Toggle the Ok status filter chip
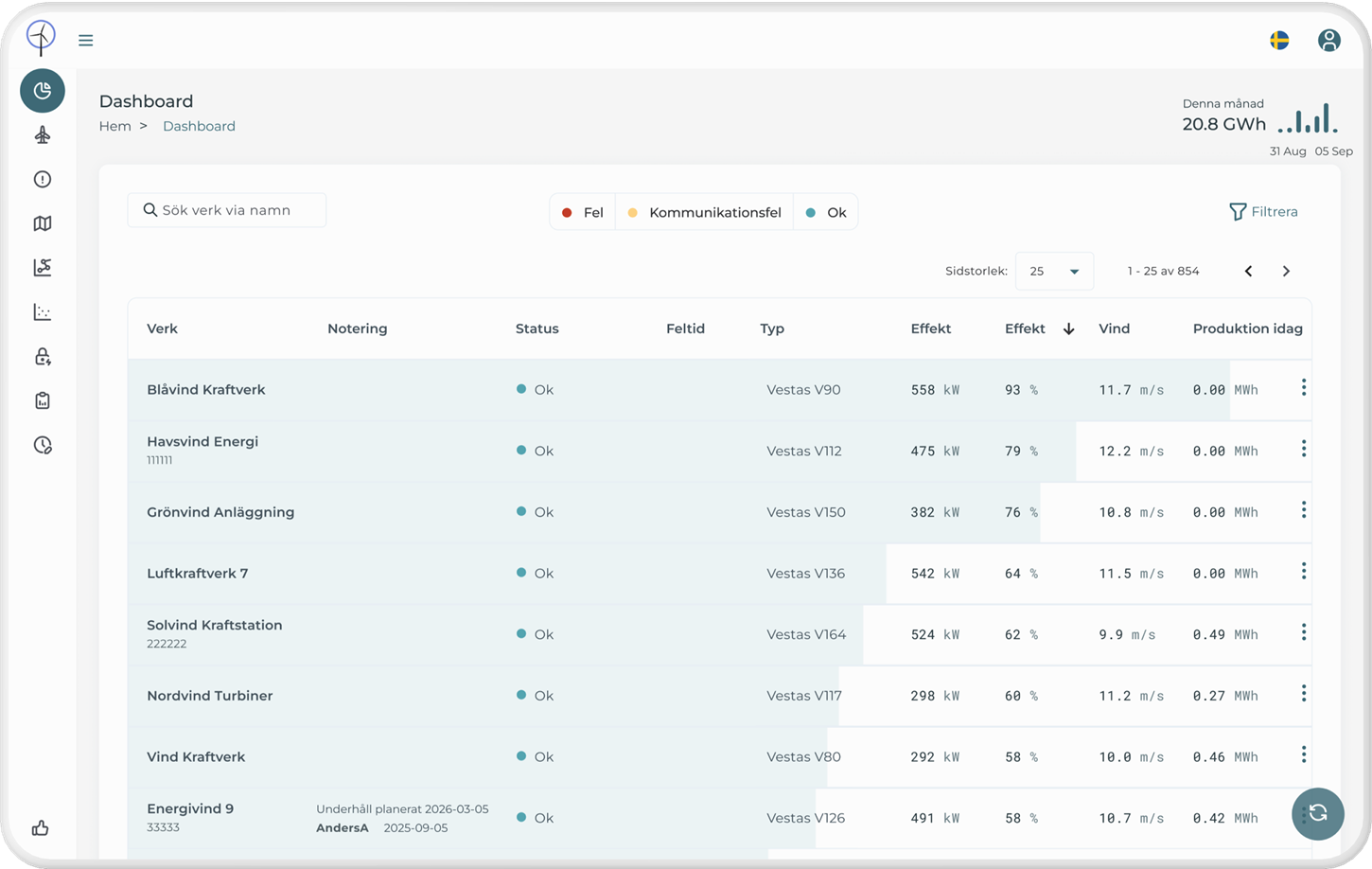 coord(825,211)
